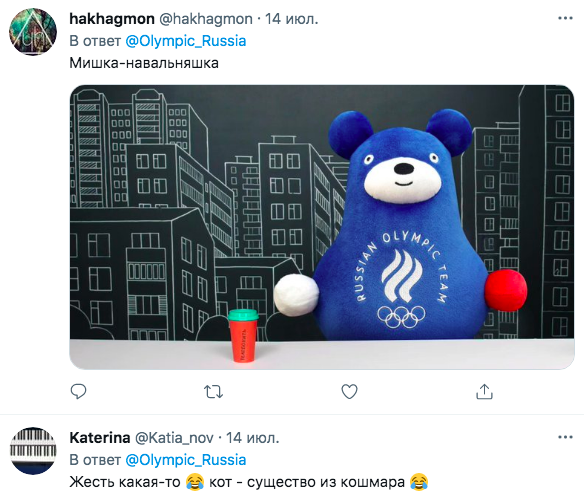Click the @hakhagmon handle
This screenshot has width=584, height=502.
(x=206, y=19)
